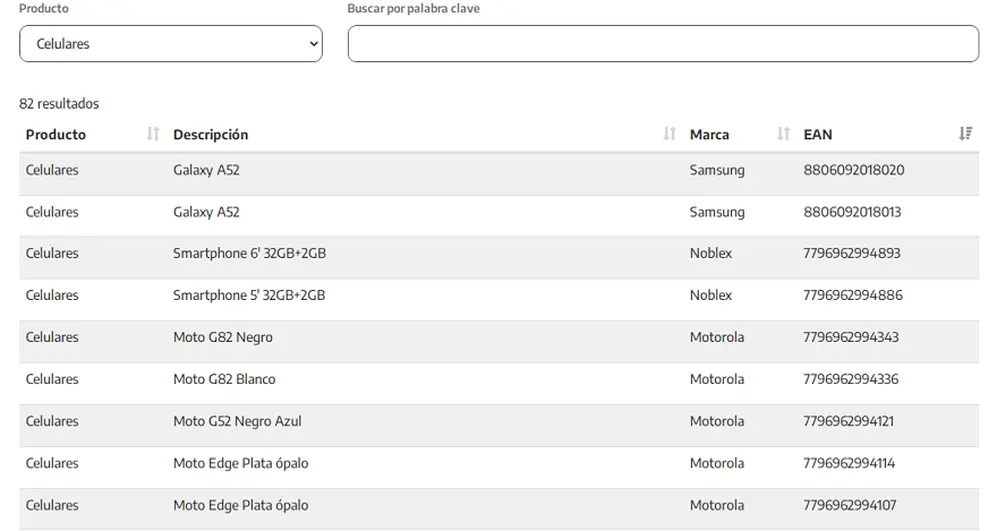The height and width of the screenshot is (531, 997).
Task: Sort table by Producto column icon
Action: point(153,134)
